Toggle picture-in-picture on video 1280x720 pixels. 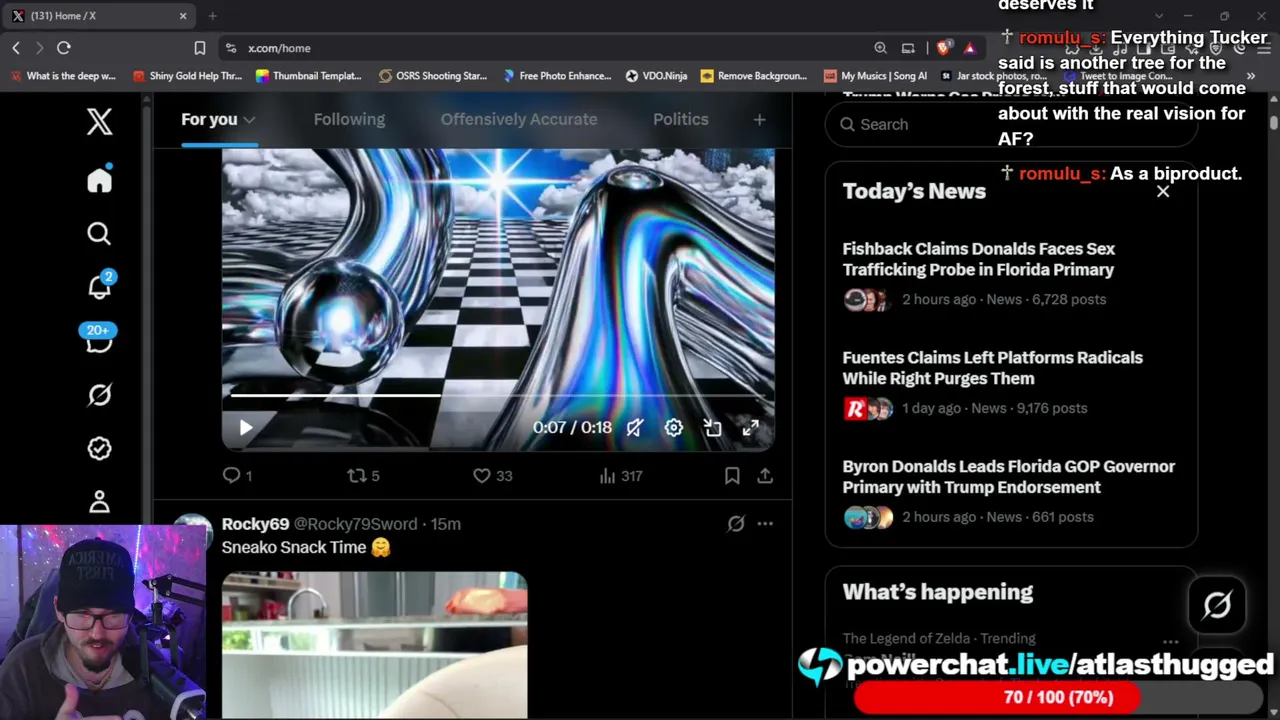712,428
